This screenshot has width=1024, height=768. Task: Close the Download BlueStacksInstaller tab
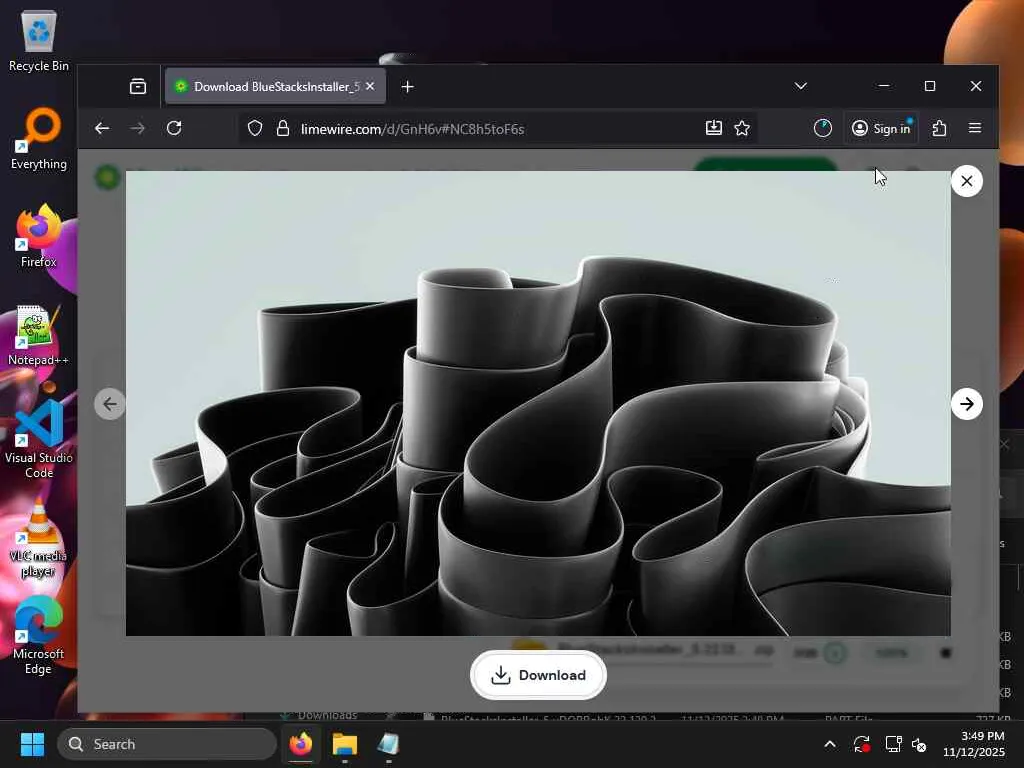pyautogui.click(x=370, y=87)
